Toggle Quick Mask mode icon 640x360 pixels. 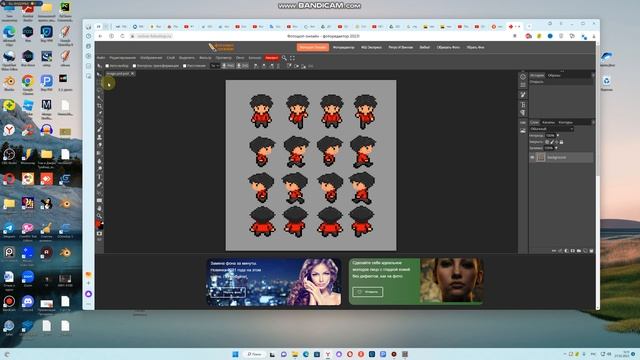(99, 233)
